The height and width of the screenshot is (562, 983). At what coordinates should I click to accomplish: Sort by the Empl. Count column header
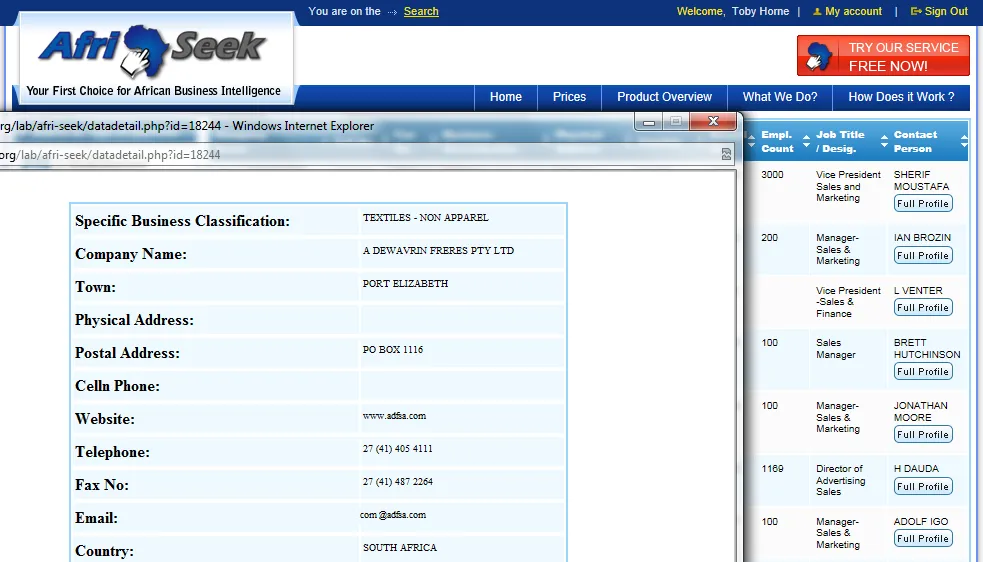[777, 142]
